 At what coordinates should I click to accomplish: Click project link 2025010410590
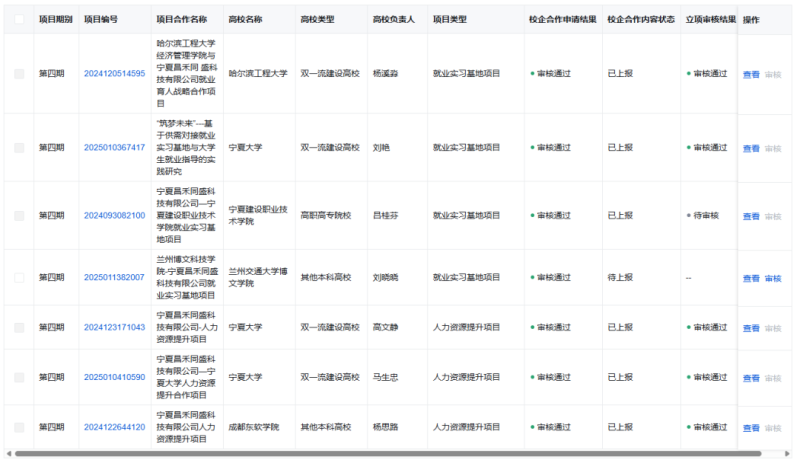[114, 378]
